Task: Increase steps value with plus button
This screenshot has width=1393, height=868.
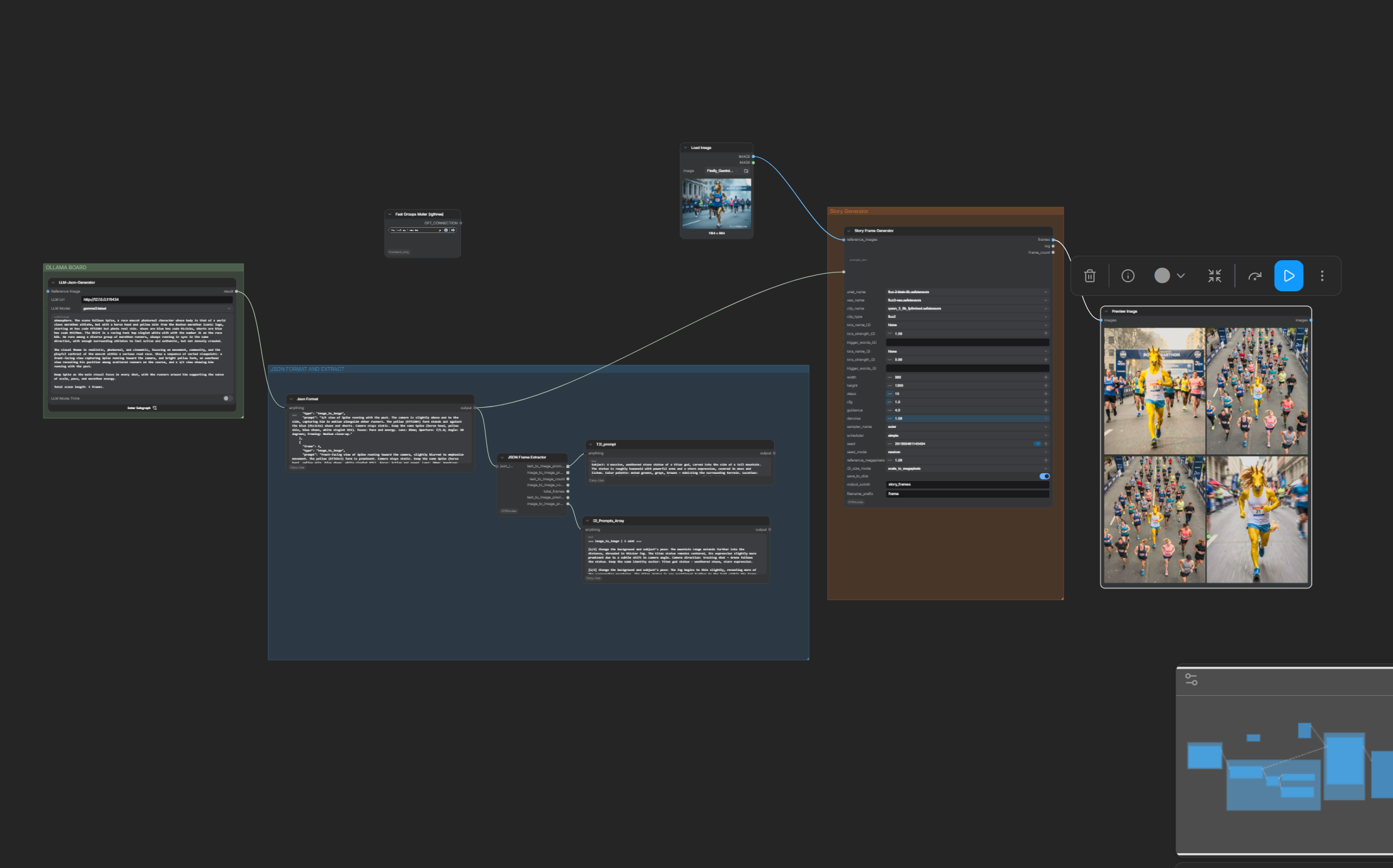Action: (1045, 394)
